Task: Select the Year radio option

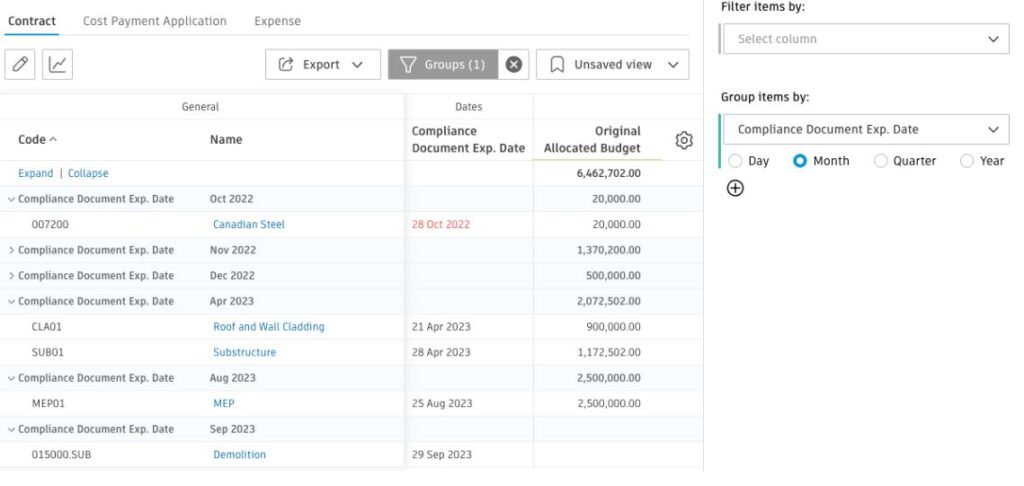Action: 967,161
